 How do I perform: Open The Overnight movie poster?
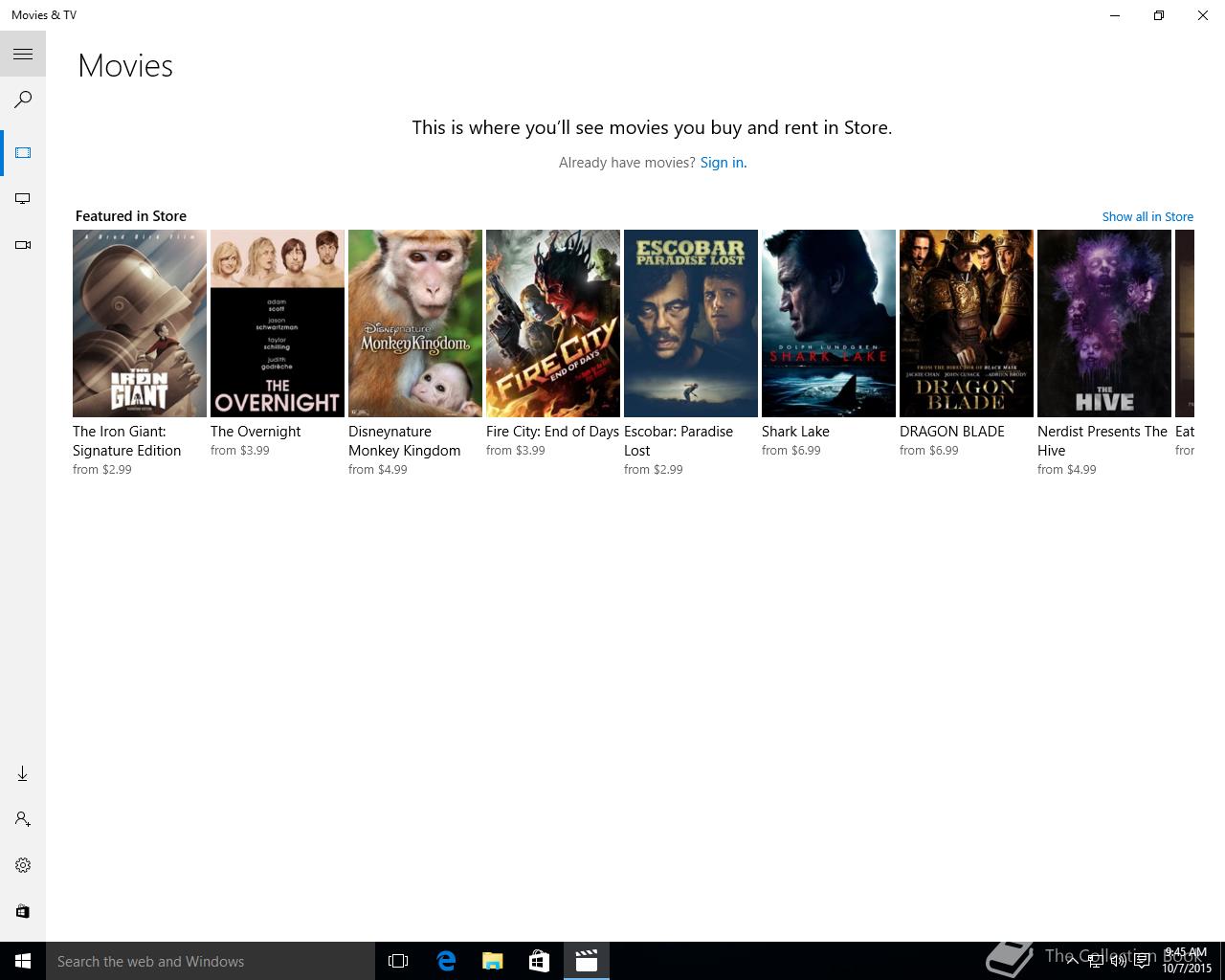click(x=278, y=323)
